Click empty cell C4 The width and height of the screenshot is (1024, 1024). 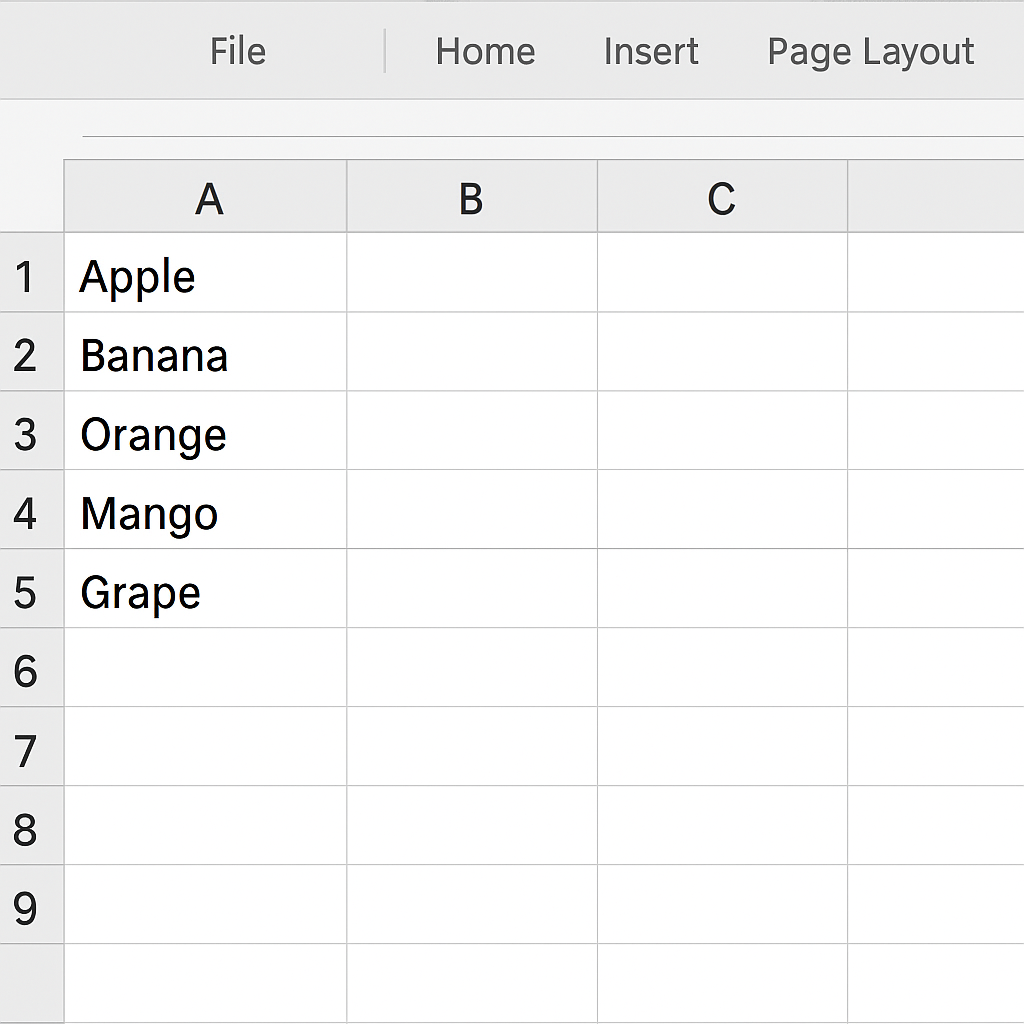point(722,509)
